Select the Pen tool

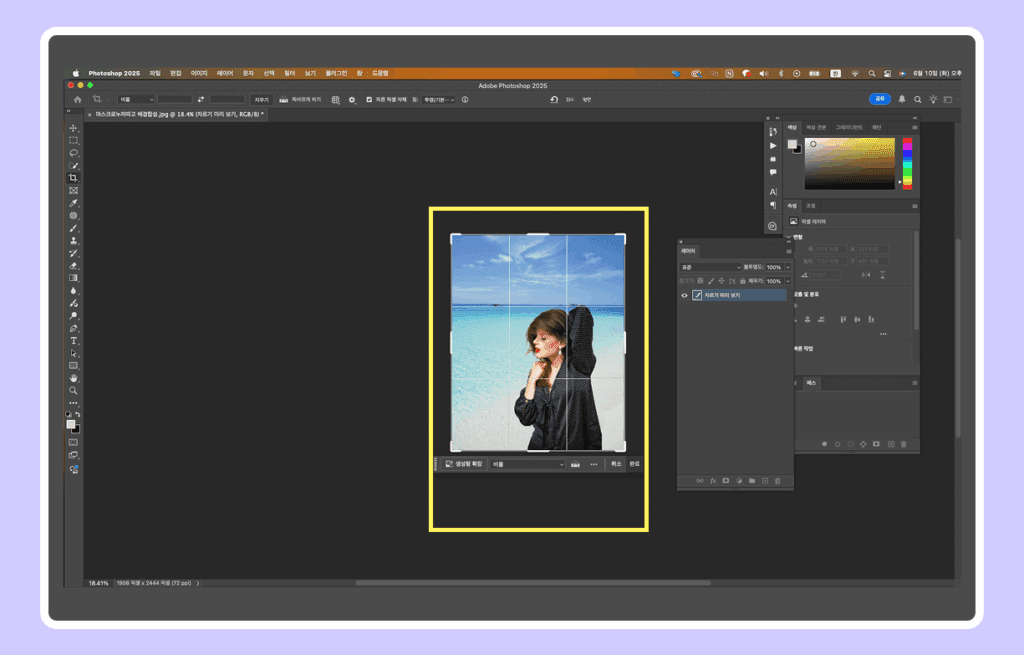73,328
